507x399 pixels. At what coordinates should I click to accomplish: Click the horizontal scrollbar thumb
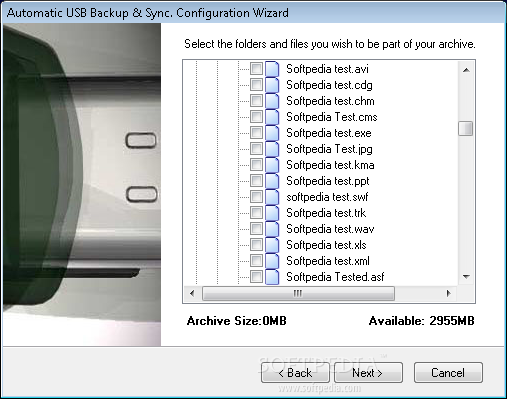tap(298, 293)
